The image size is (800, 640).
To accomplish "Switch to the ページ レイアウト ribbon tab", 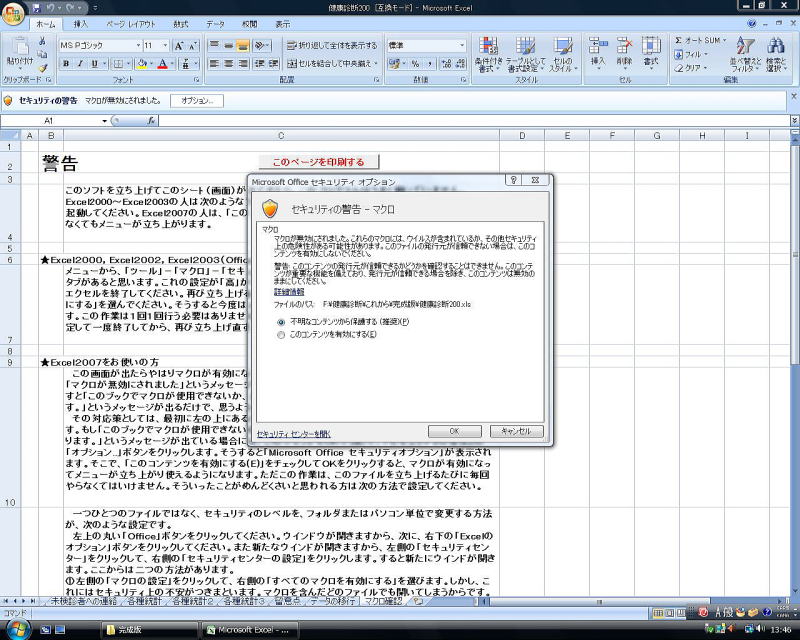I will [x=131, y=24].
